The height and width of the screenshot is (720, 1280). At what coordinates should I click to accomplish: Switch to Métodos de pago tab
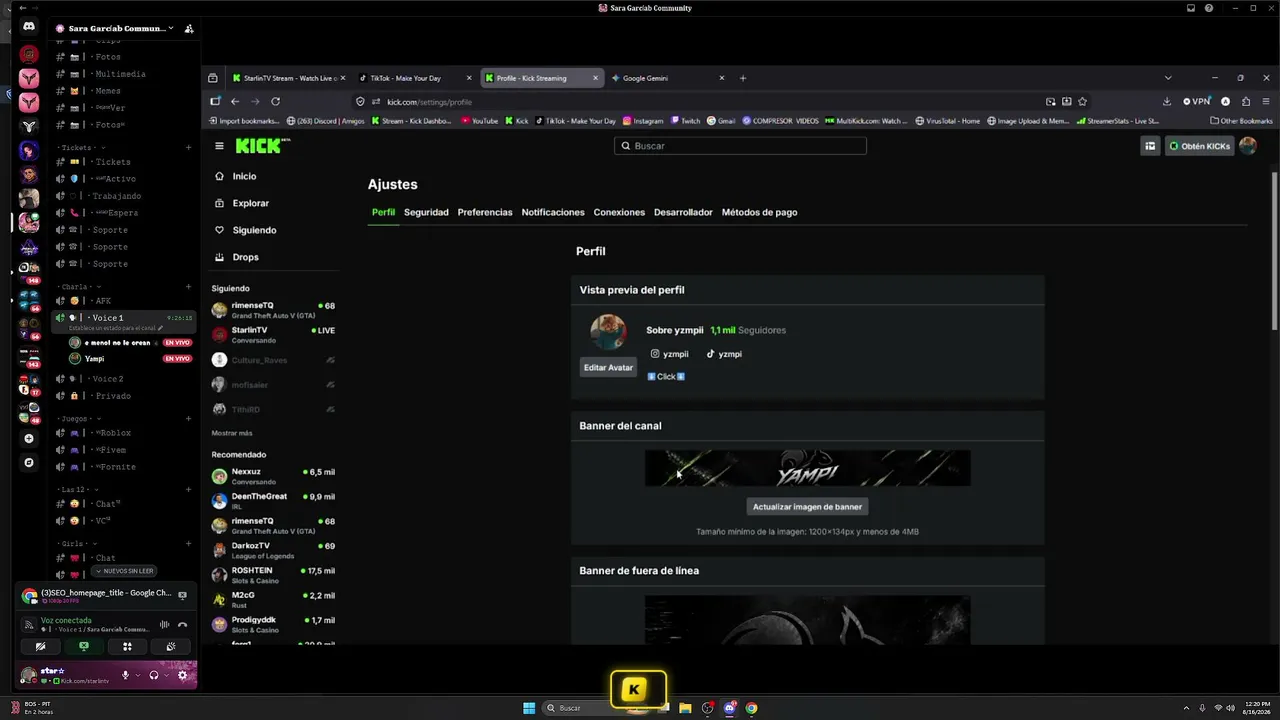tap(760, 212)
